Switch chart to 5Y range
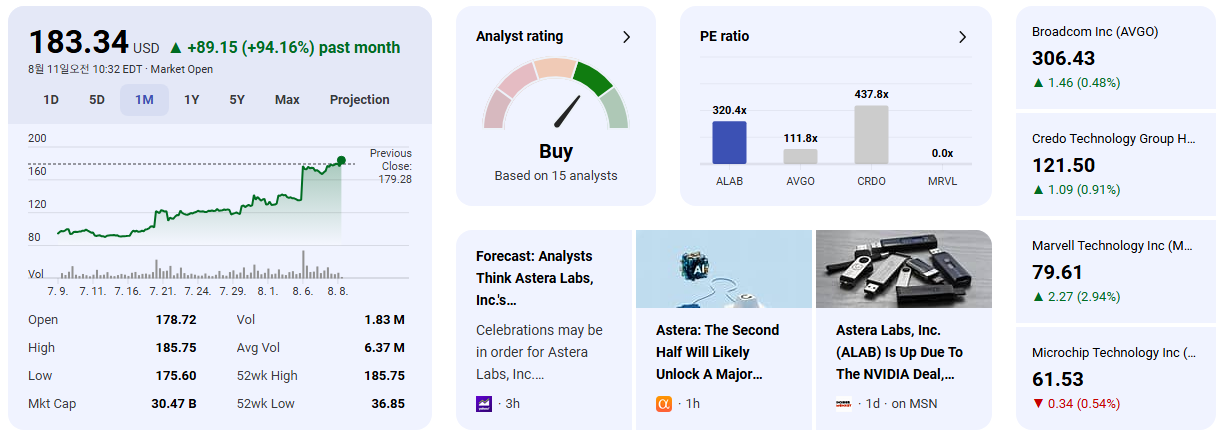 pyautogui.click(x=237, y=100)
